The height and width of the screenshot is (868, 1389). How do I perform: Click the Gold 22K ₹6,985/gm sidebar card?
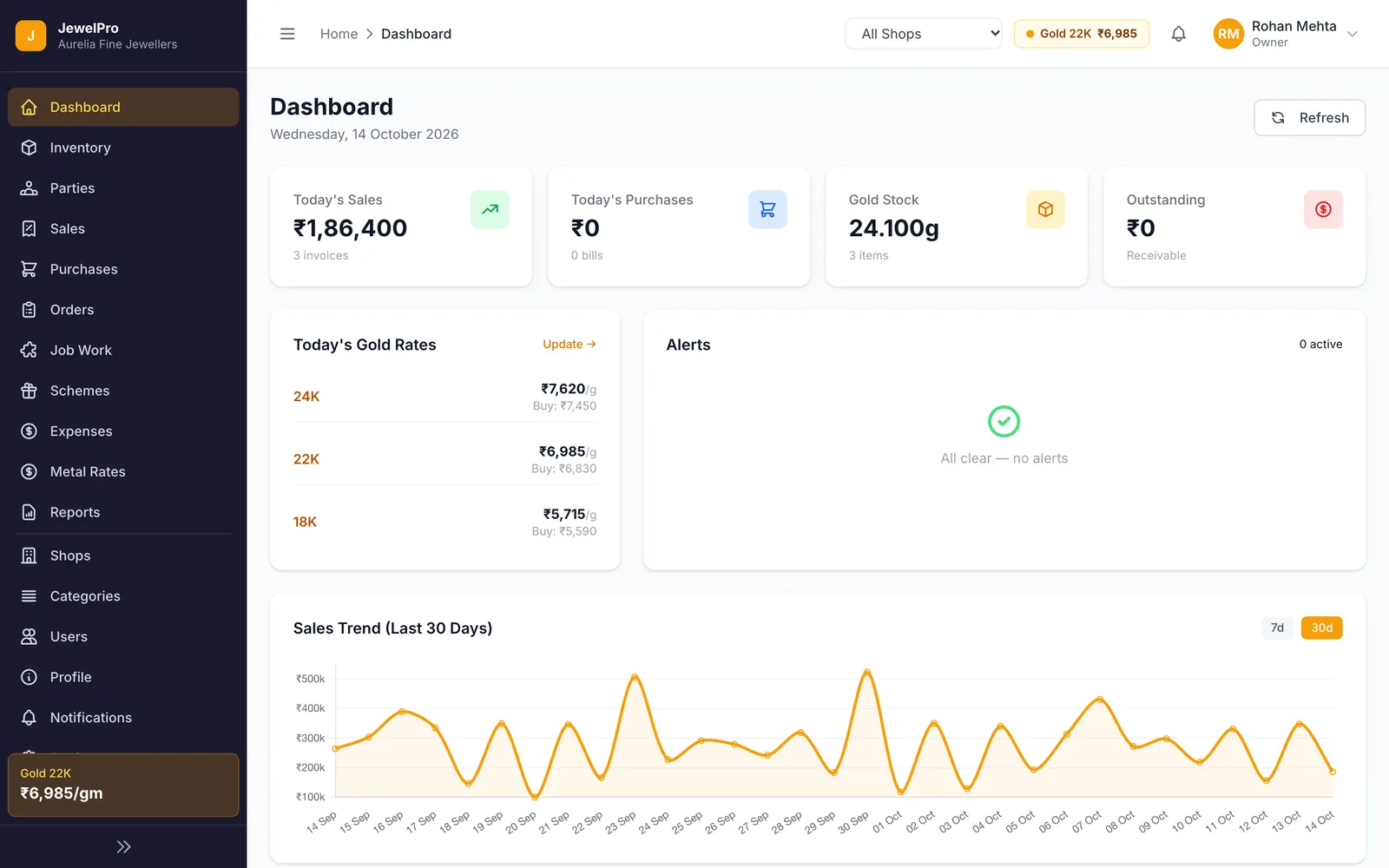[x=123, y=785]
